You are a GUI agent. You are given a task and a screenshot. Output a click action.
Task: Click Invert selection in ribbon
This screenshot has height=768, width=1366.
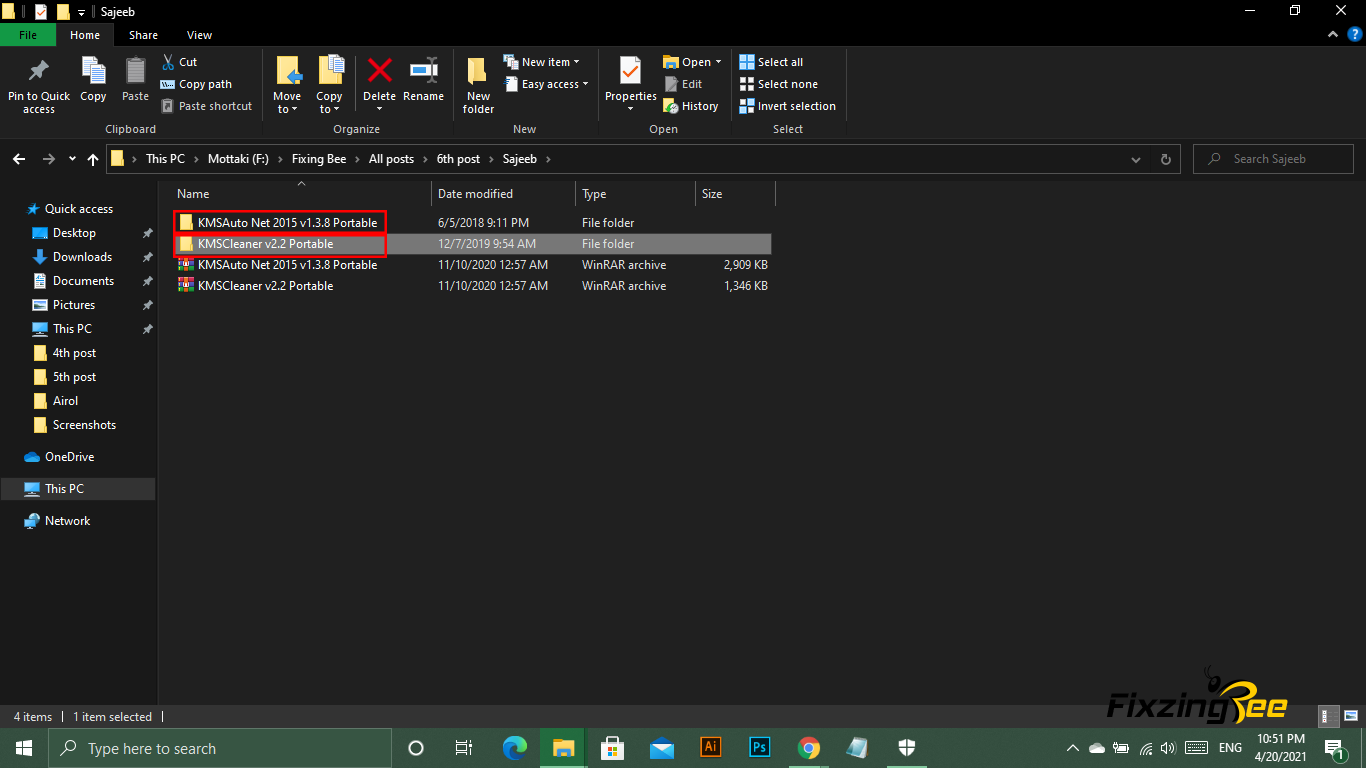coord(787,106)
